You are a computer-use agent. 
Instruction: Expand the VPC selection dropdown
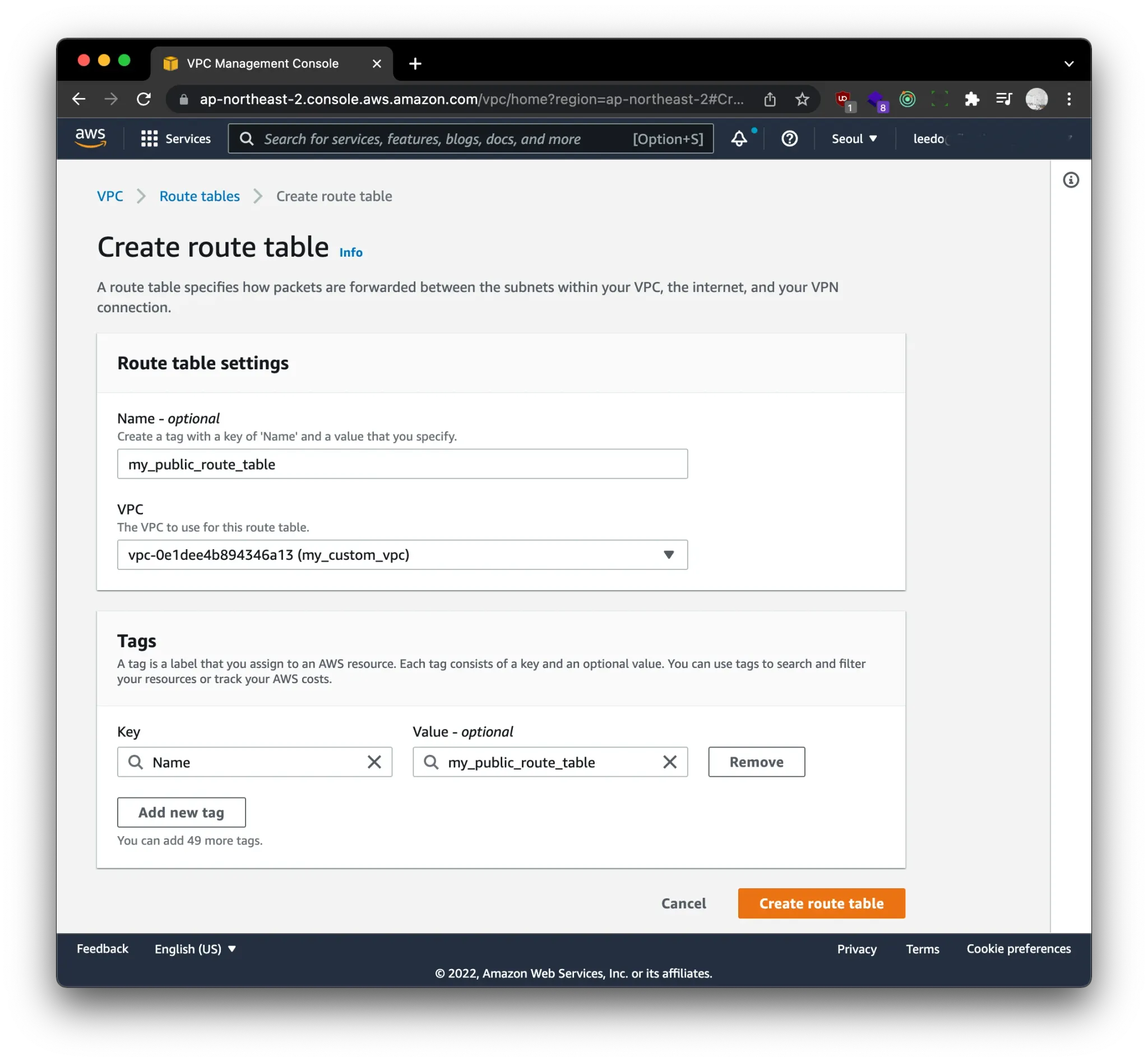(402, 555)
